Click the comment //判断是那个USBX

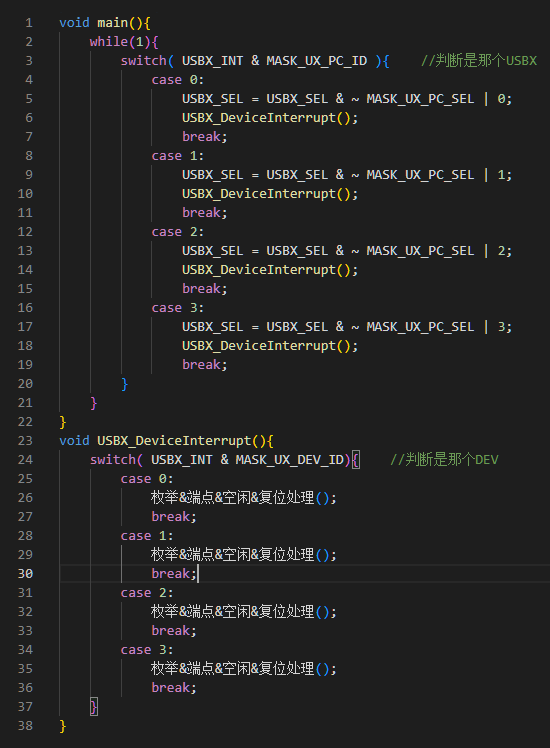(x=478, y=61)
